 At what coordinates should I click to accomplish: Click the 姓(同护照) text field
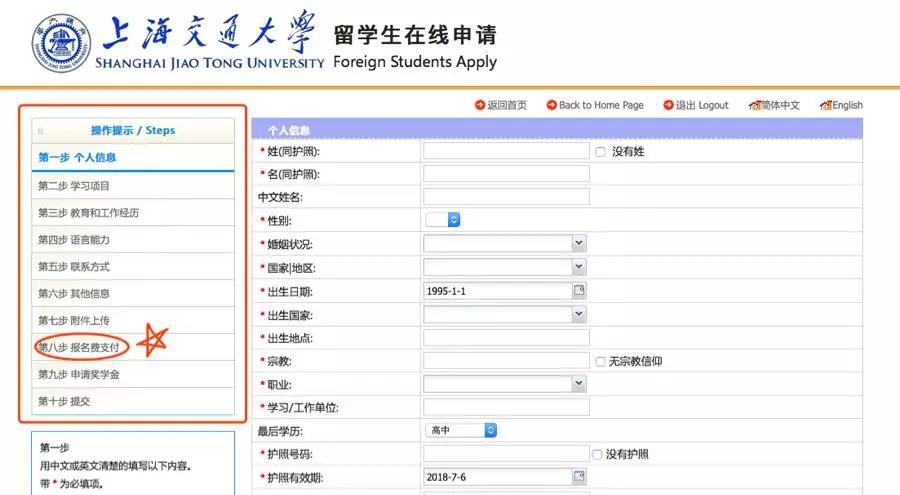[505, 151]
